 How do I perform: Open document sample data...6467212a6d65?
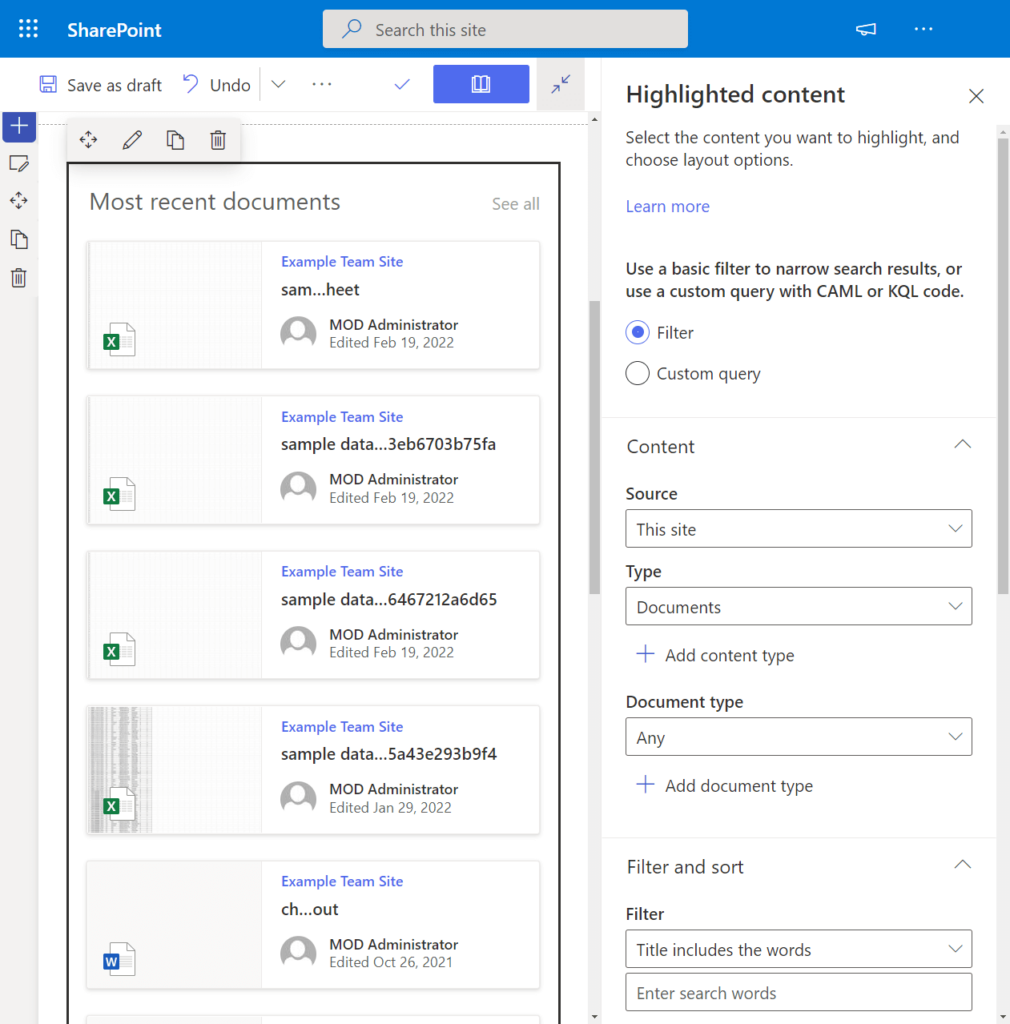tap(388, 599)
